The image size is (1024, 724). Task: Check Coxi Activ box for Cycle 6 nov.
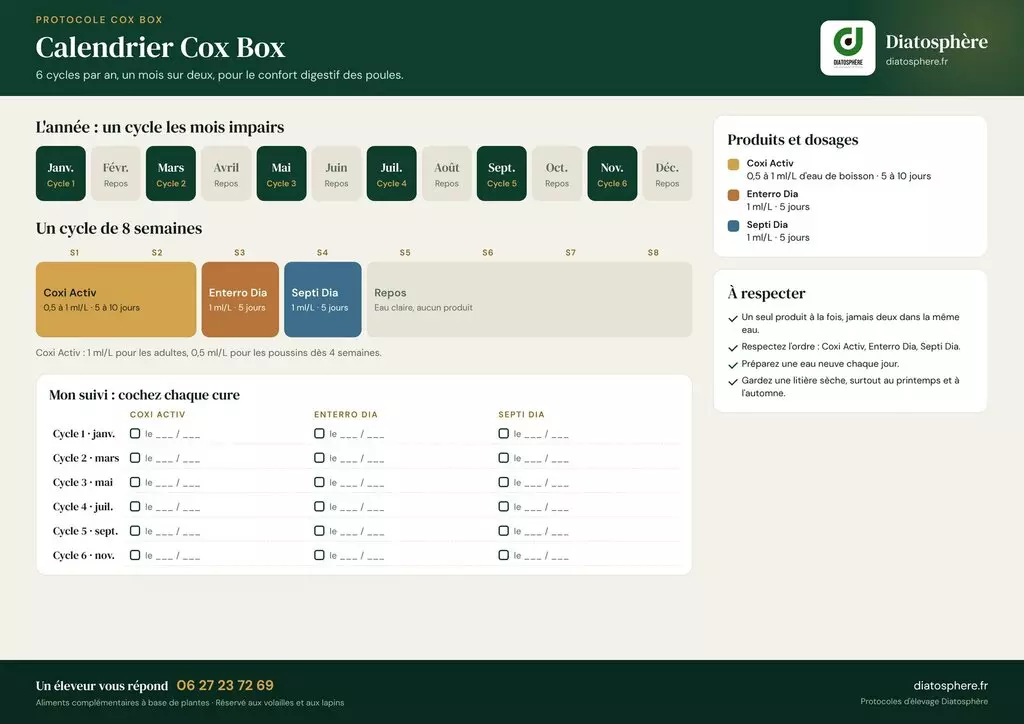coord(135,555)
